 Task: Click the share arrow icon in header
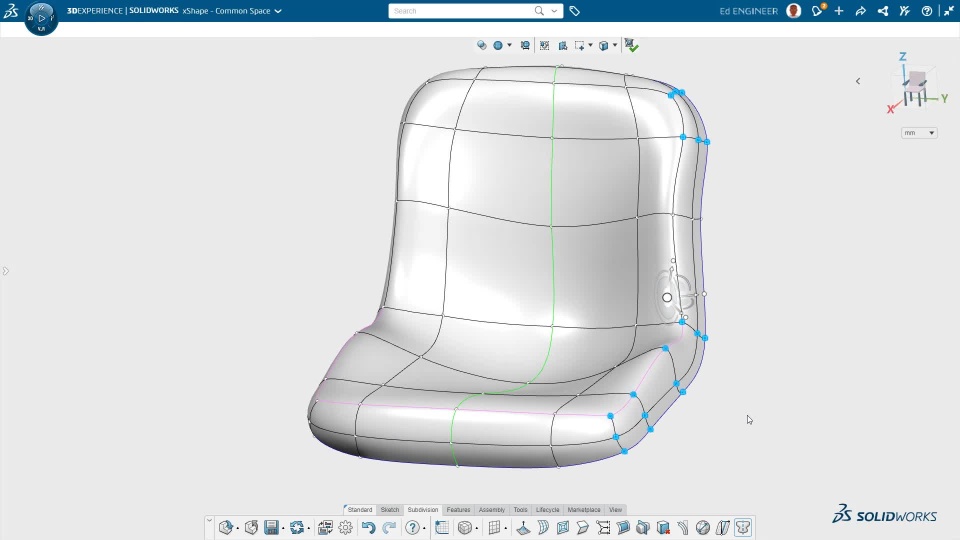pos(861,11)
